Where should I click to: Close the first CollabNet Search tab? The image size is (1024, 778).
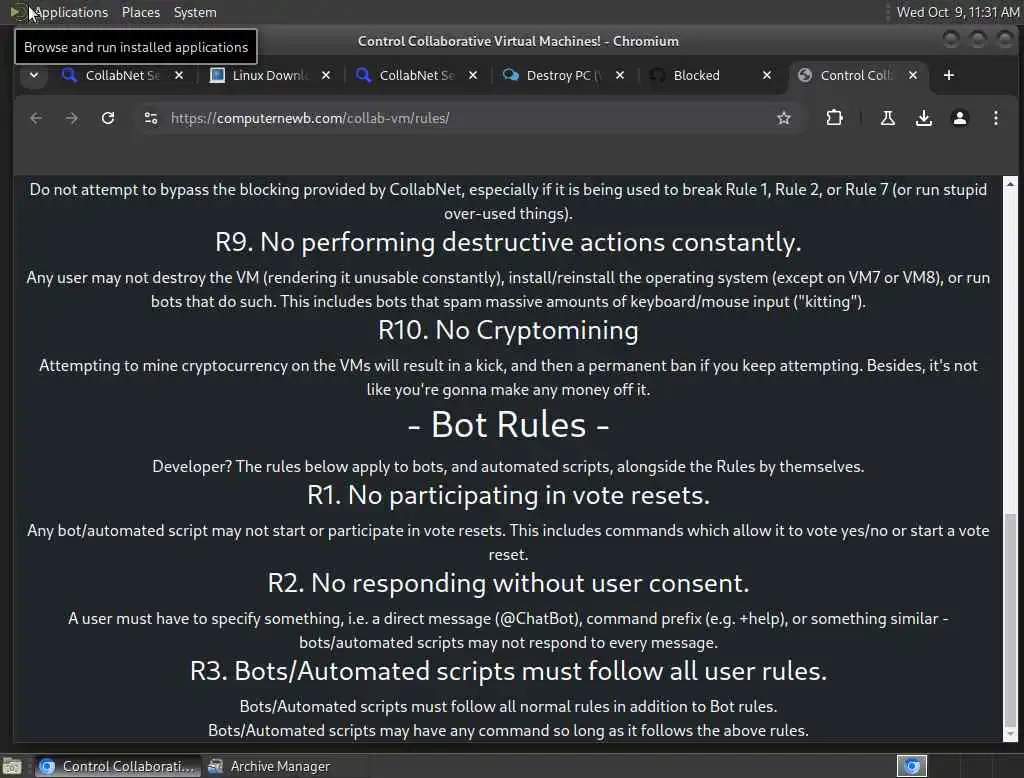(x=179, y=75)
